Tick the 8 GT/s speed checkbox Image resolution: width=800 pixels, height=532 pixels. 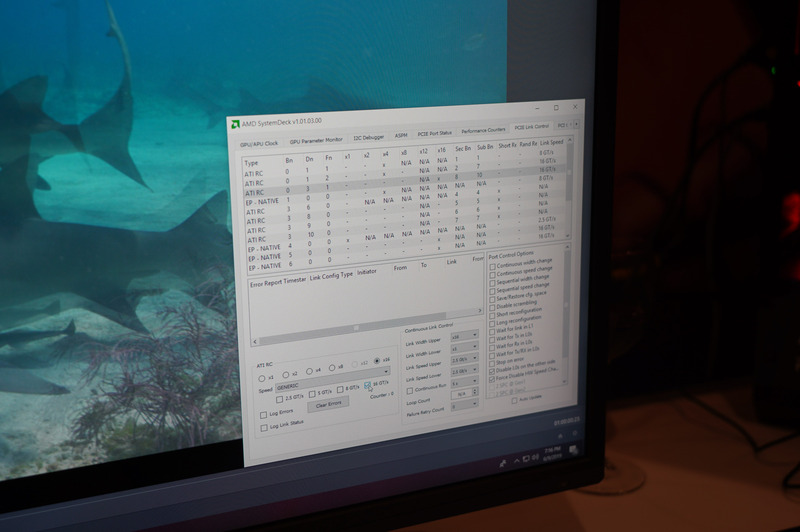[x=340, y=390]
